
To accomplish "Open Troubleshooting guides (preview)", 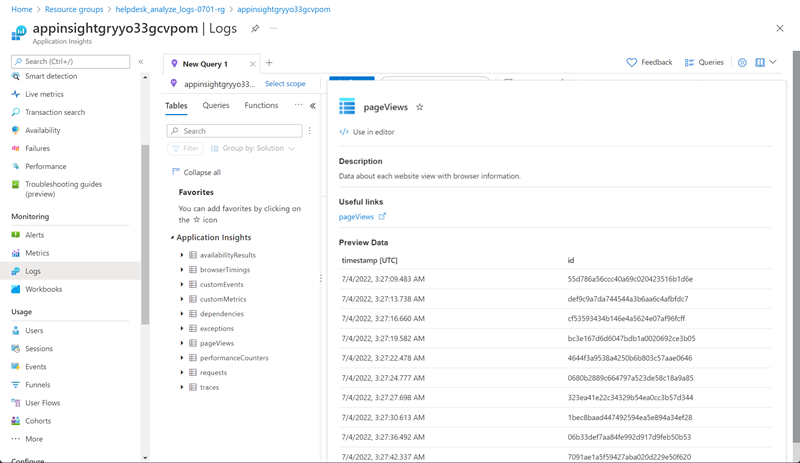I will click(x=63, y=189).
